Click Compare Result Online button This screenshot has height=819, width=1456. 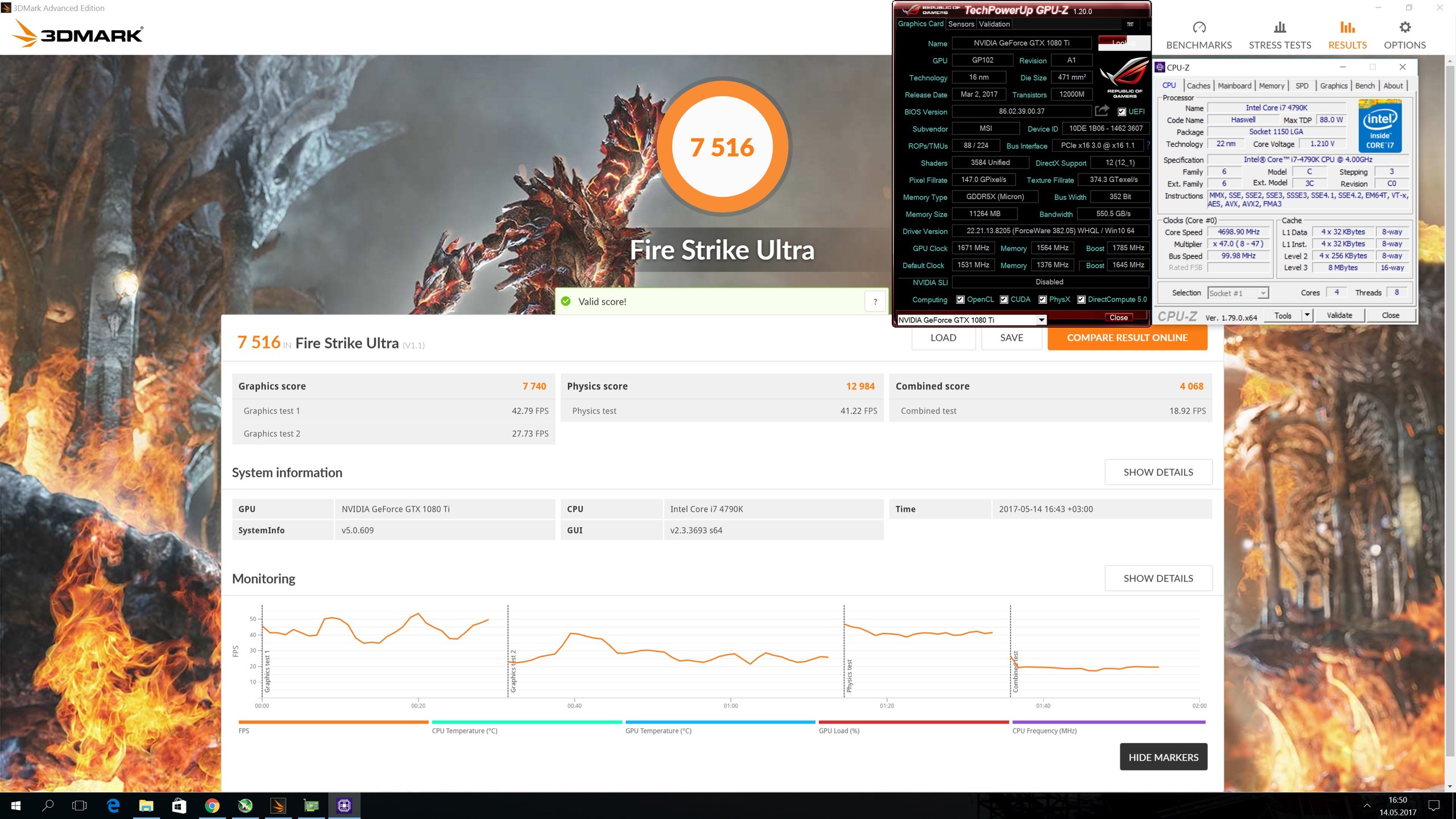point(1127,338)
